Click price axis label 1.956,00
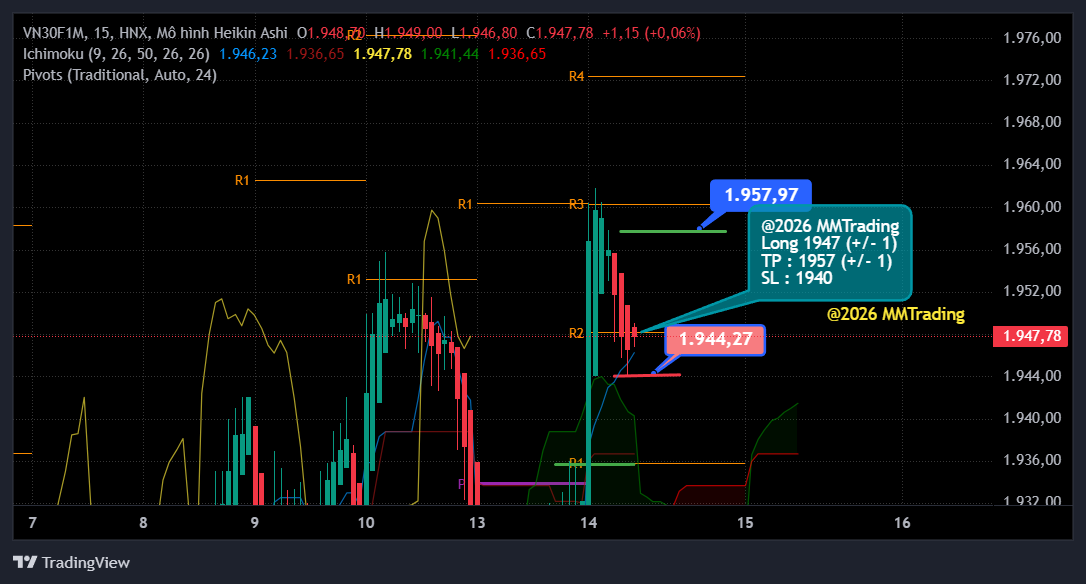This screenshot has height=584, width=1086. (x=1032, y=249)
